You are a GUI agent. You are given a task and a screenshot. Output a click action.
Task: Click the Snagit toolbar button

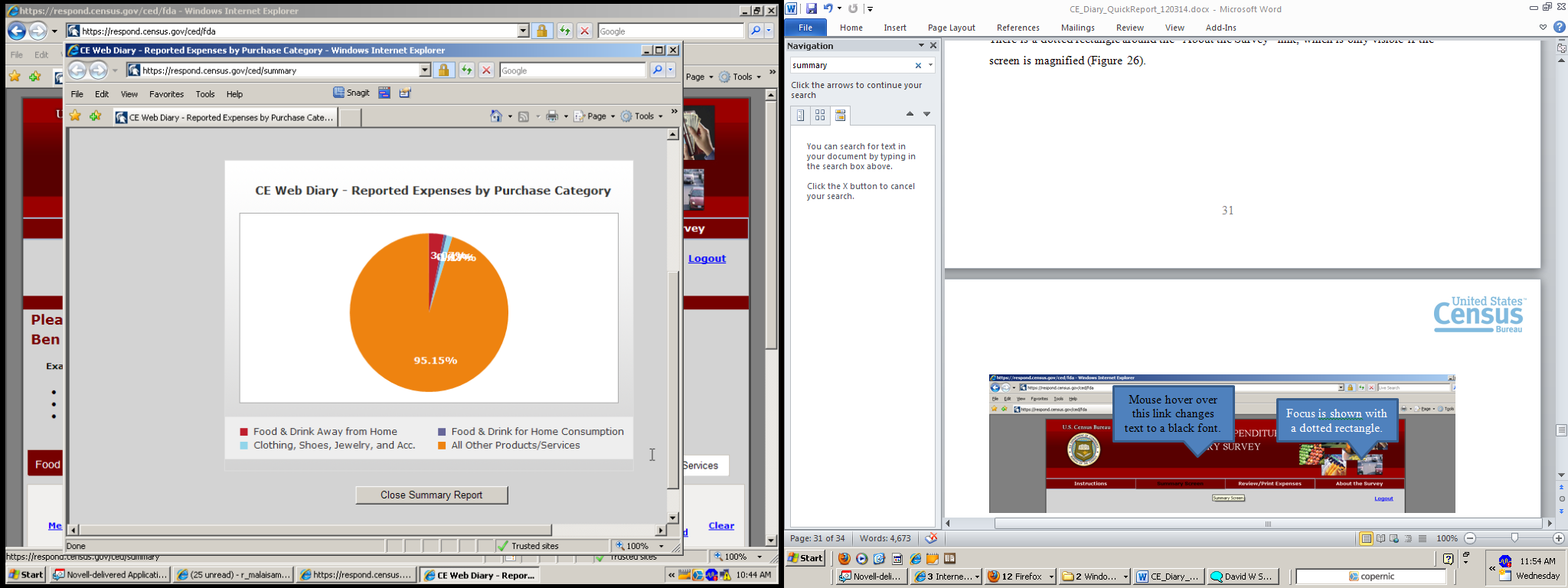(x=351, y=93)
